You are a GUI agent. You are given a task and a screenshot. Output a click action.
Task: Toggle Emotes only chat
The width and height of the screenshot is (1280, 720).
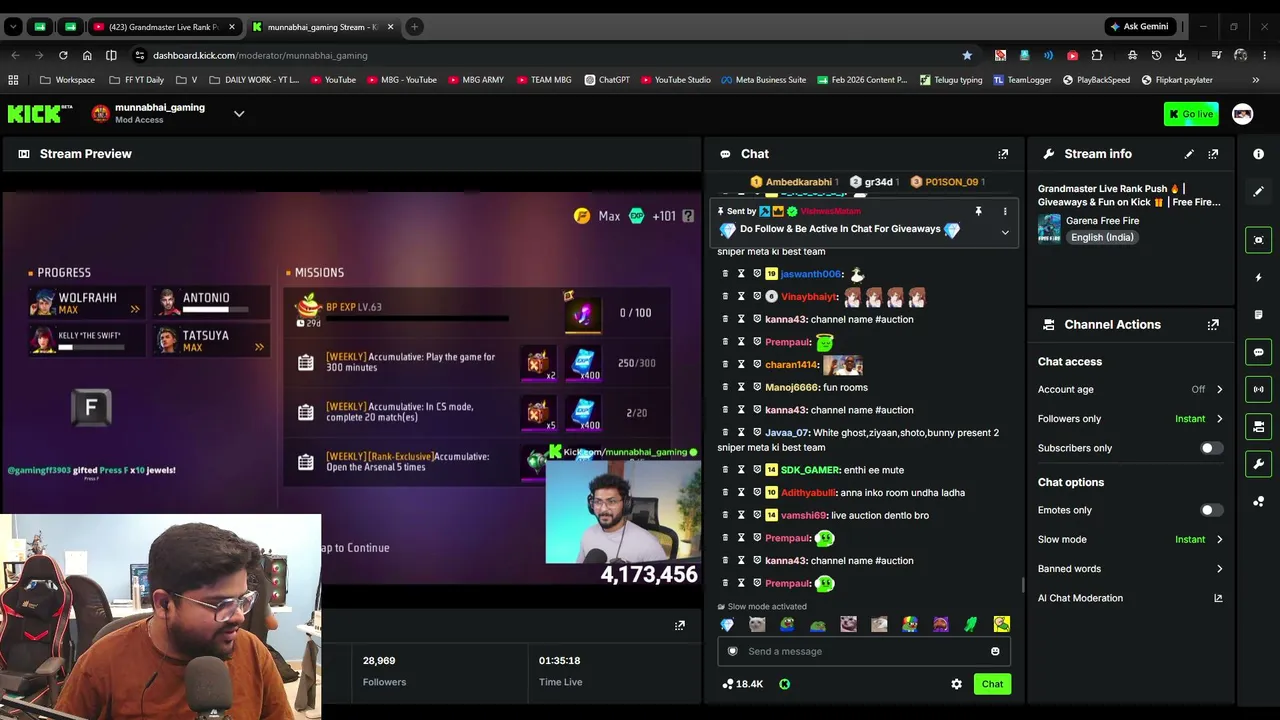(1210, 510)
